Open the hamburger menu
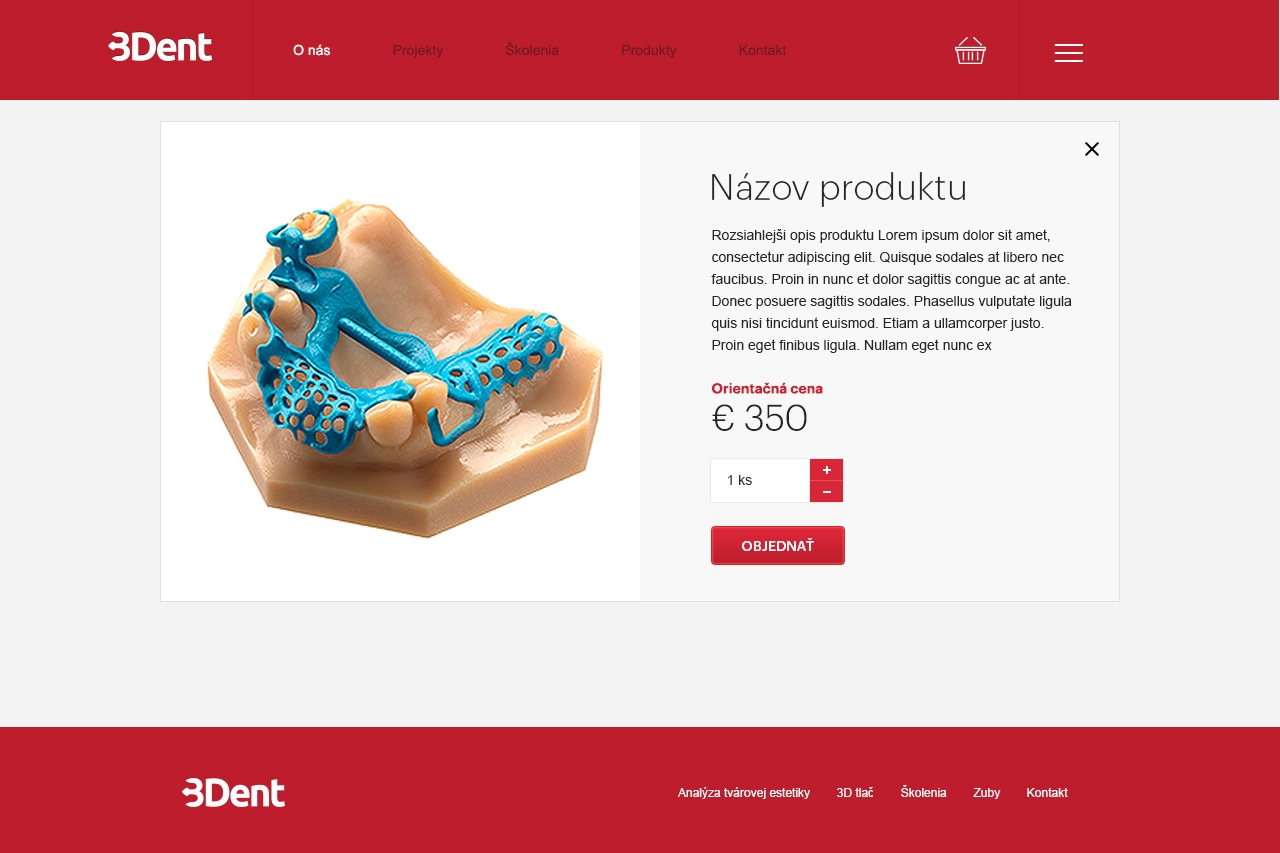The width and height of the screenshot is (1280, 853). tap(1069, 53)
